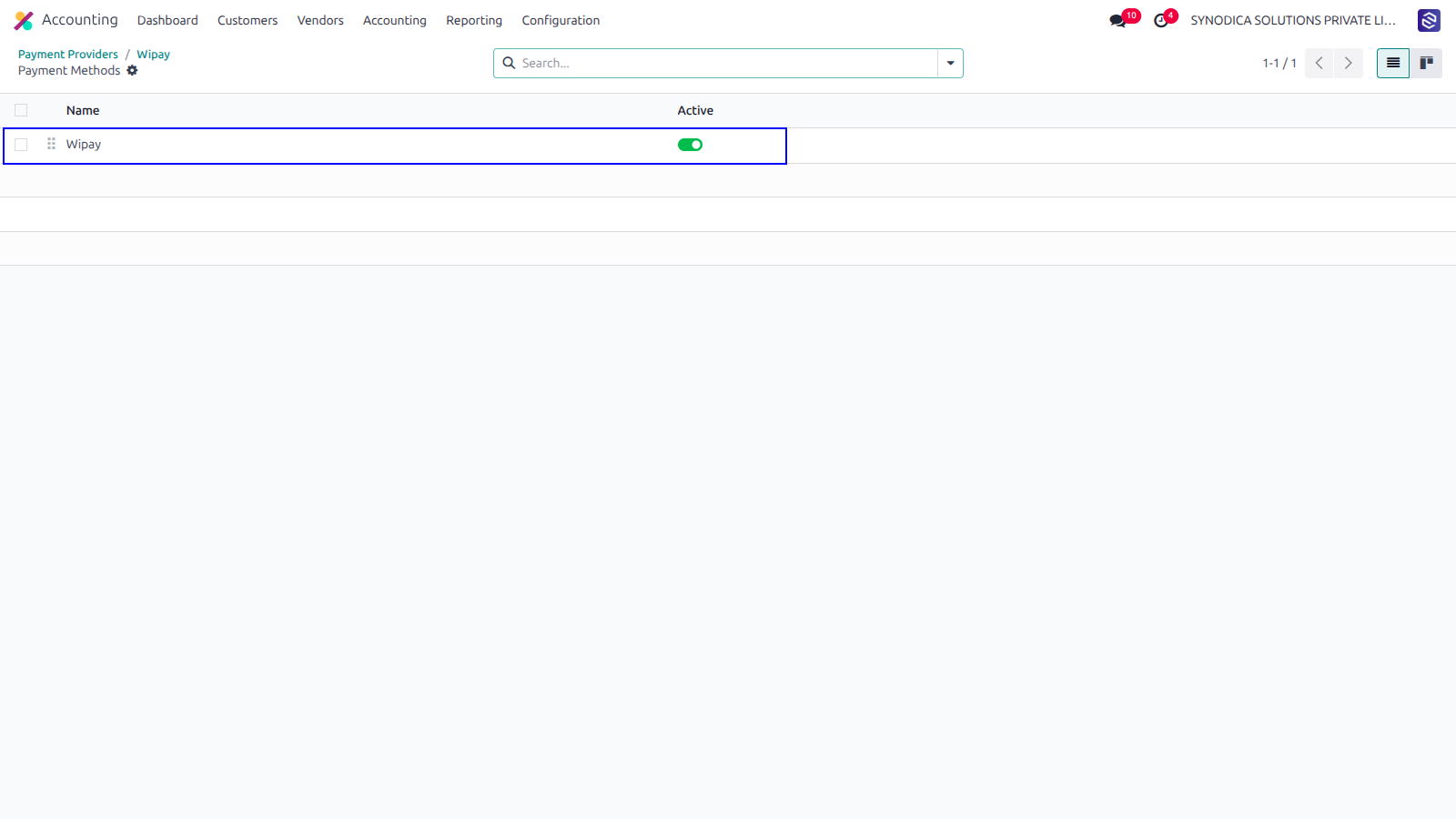Sort by the Name column header

click(x=83, y=110)
